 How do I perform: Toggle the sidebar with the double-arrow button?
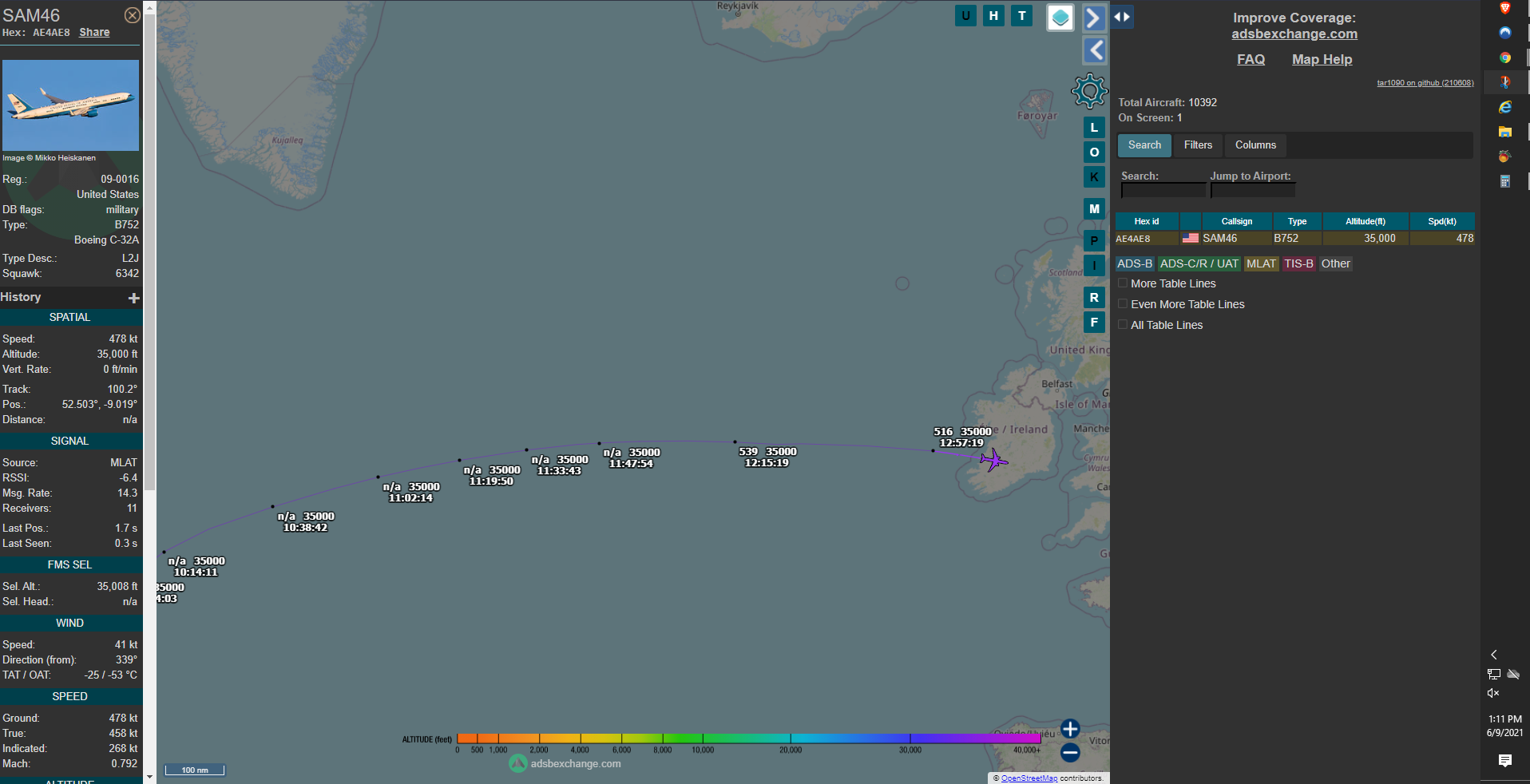point(1122,17)
